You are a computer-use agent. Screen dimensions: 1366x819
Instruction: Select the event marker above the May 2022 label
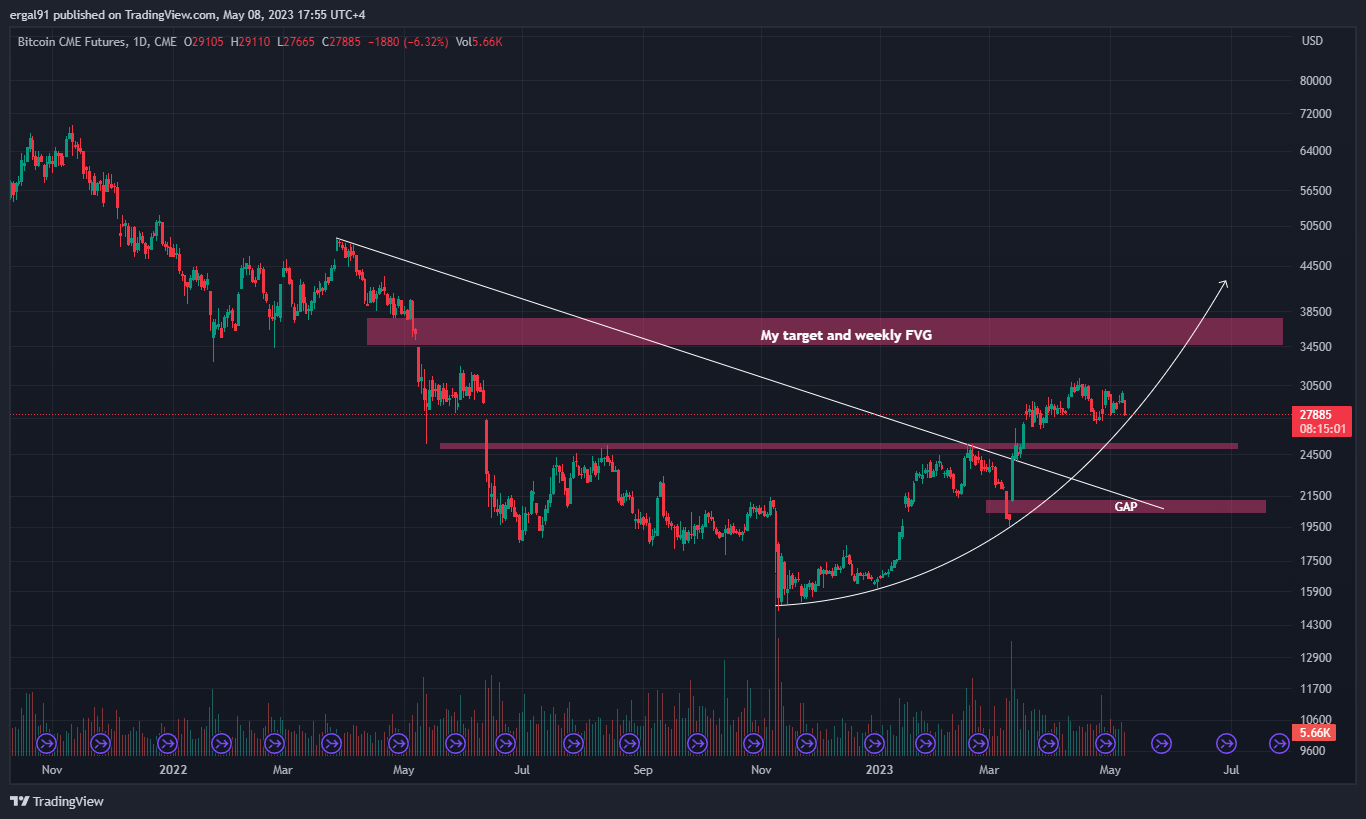click(x=398, y=743)
